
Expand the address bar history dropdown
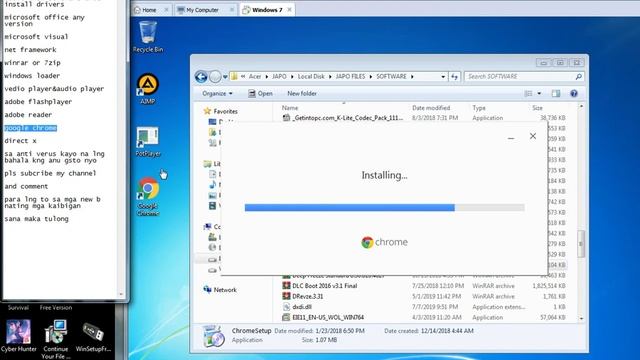click(x=443, y=77)
